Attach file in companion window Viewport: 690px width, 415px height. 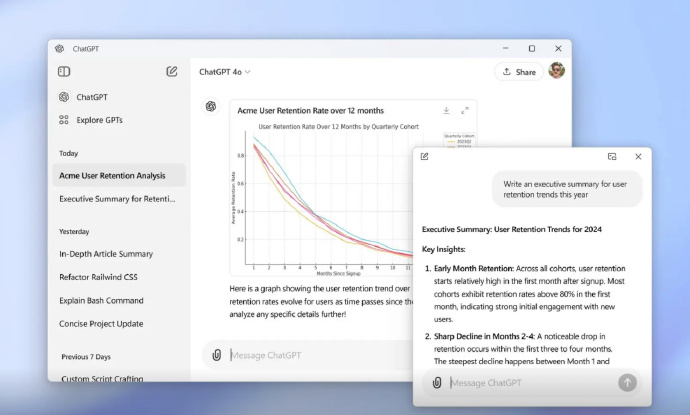pos(437,382)
